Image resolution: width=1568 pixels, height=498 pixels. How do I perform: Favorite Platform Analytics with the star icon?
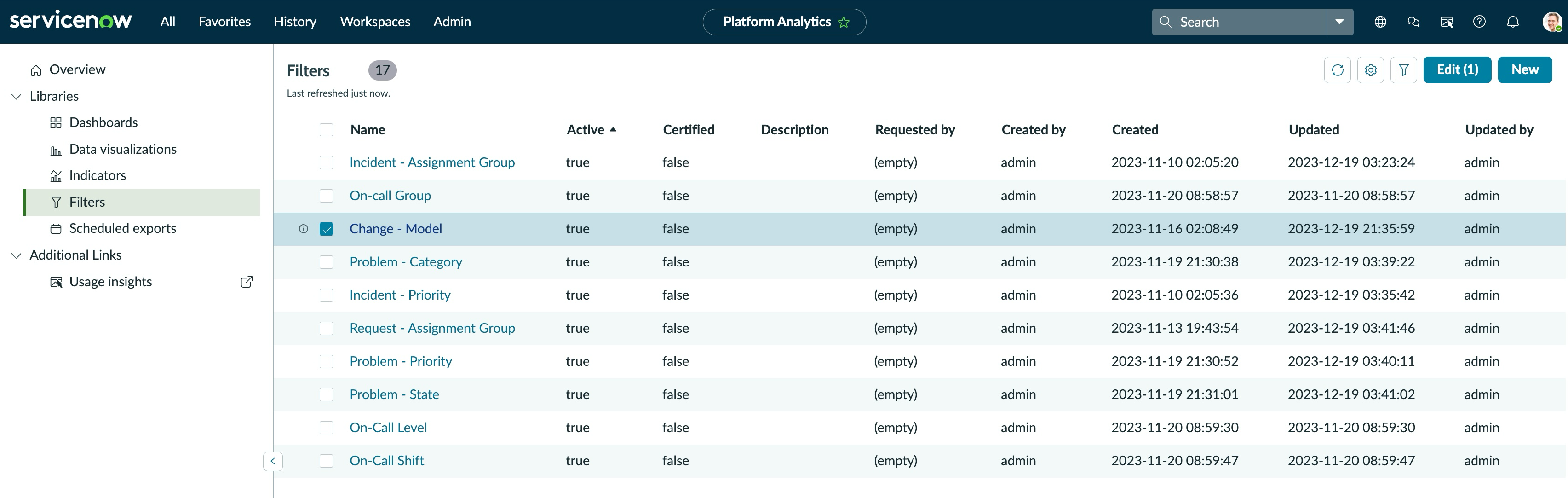click(844, 22)
